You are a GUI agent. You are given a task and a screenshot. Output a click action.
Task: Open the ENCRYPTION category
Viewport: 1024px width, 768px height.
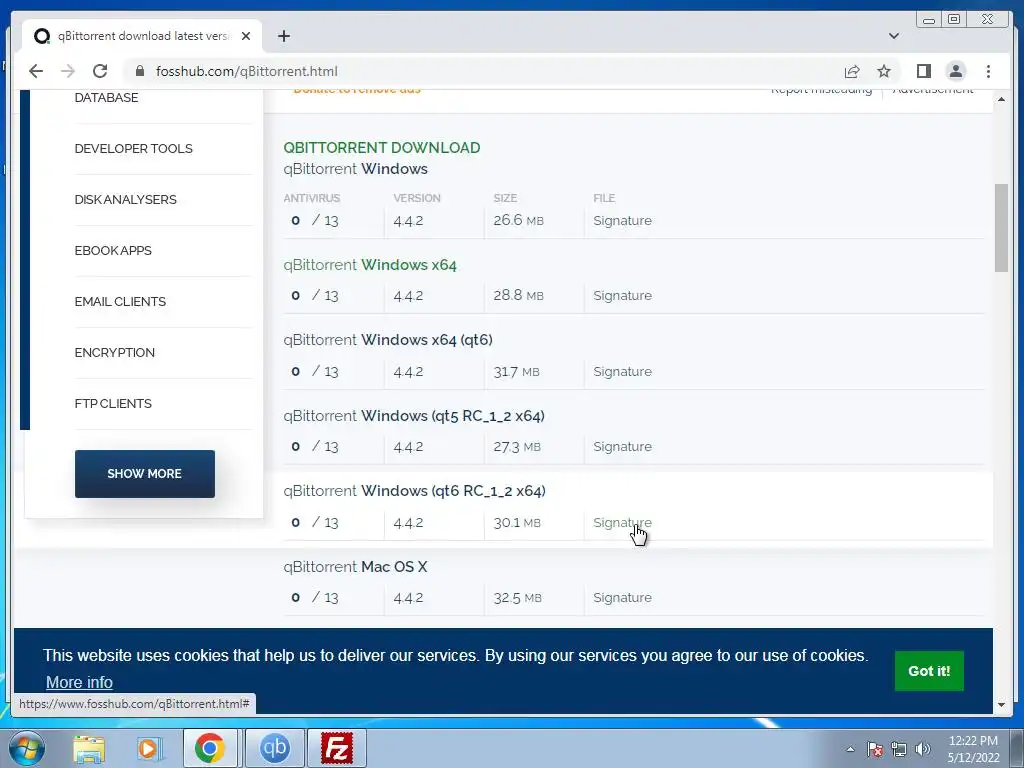(114, 352)
